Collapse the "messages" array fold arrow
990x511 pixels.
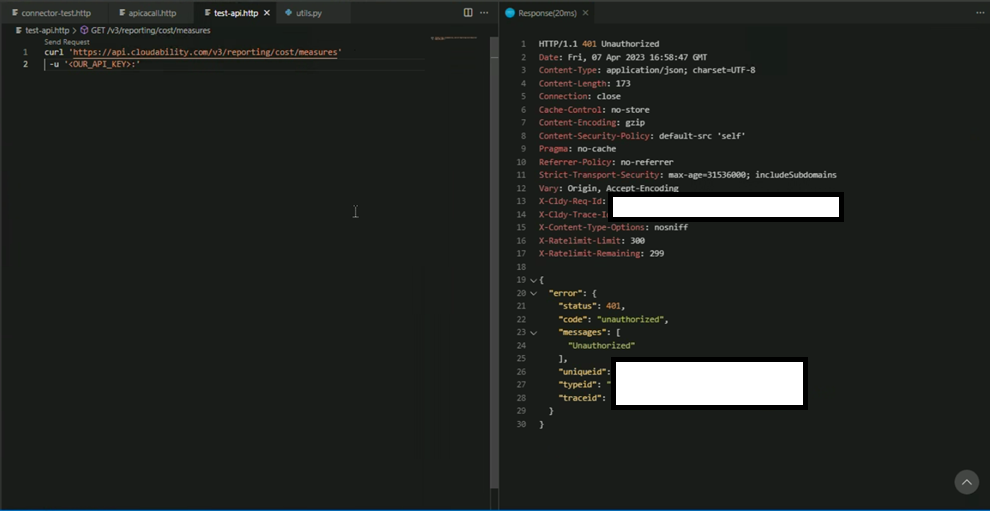[532, 332]
